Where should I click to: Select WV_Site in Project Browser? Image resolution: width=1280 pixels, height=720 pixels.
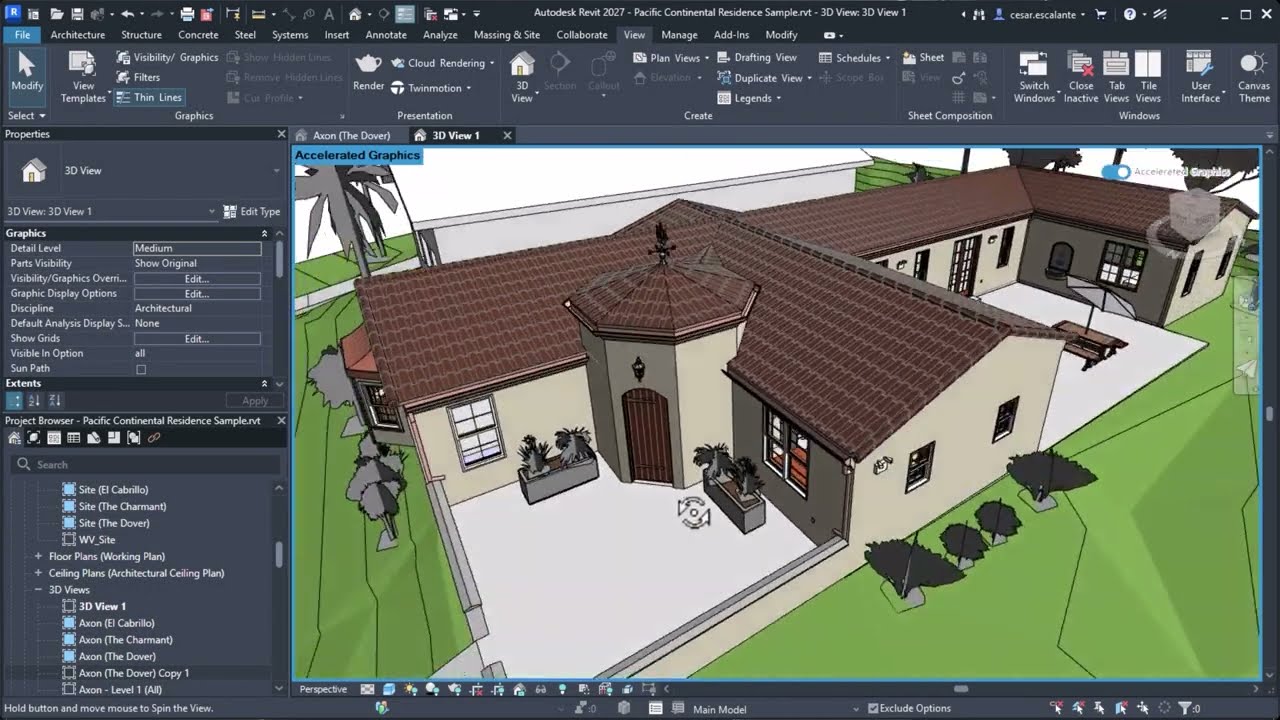point(97,540)
